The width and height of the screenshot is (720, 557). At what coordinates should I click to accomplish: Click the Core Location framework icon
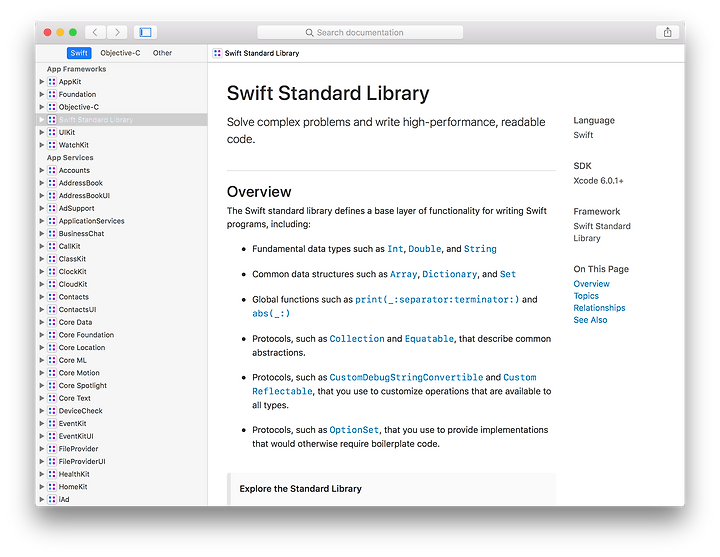click(52, 348)
